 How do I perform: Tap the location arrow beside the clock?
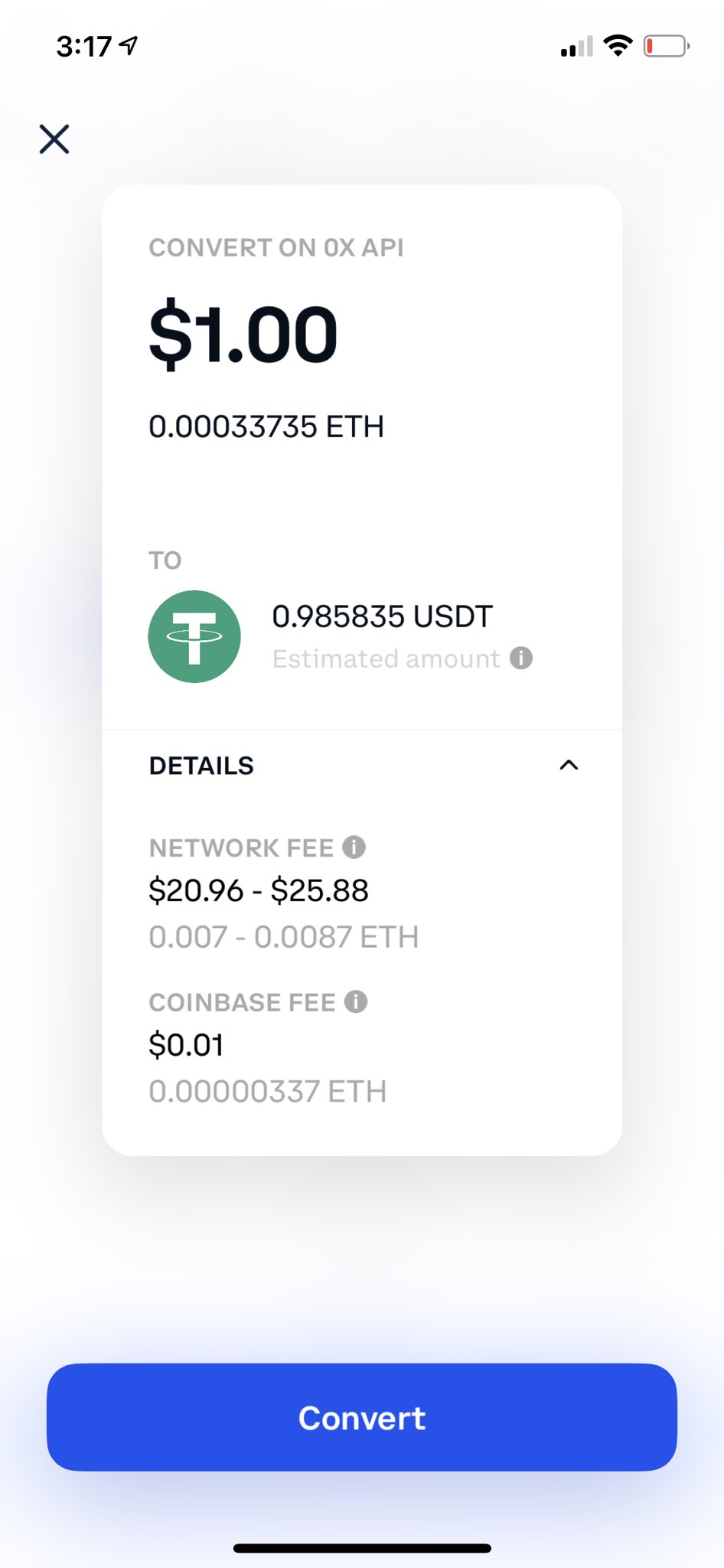(x=129, y=46)
